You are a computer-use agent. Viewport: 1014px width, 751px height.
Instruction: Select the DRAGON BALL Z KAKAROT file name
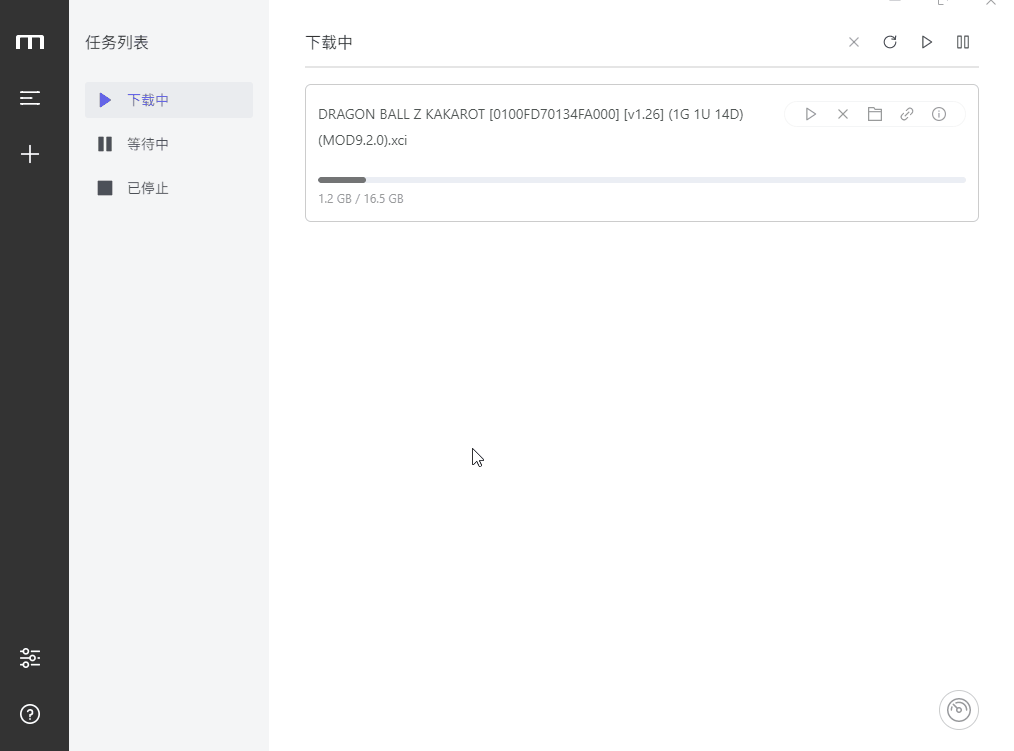point(530,127)
